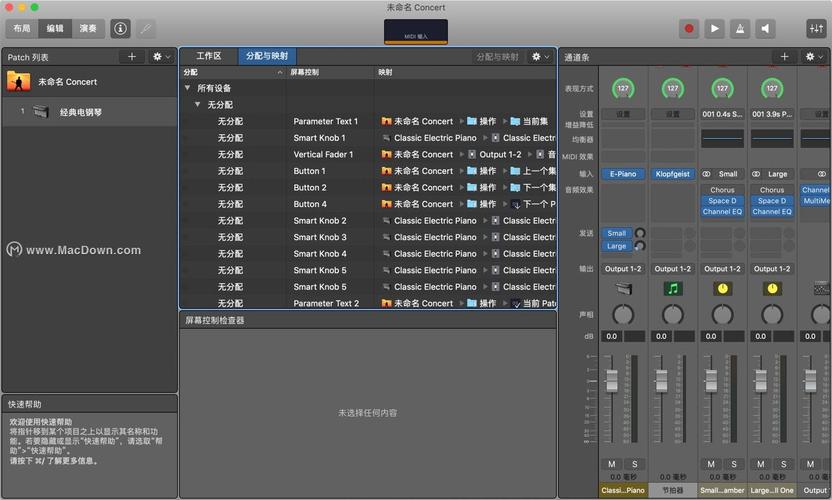Click the piano icon on the E-Piano channel strip
The height and width of the screenshot is (500, 832).
tap(623, 288)
